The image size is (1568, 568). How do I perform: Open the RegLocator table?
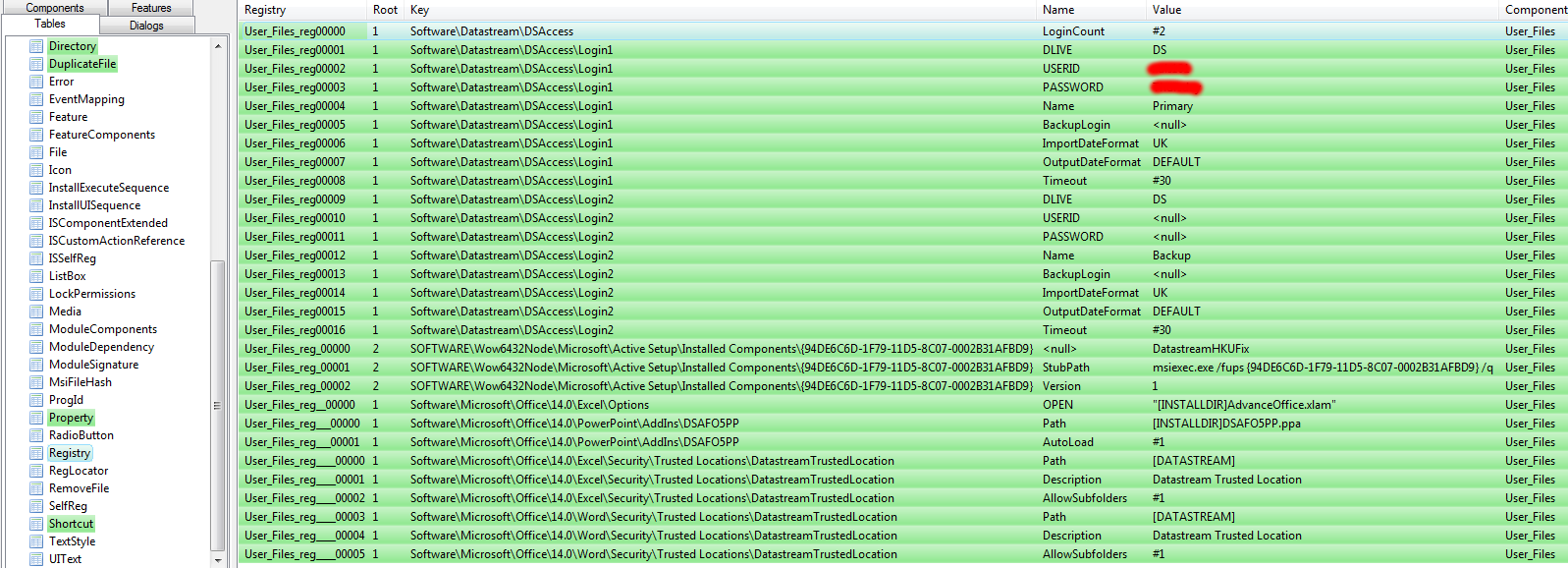click(79, 471)
